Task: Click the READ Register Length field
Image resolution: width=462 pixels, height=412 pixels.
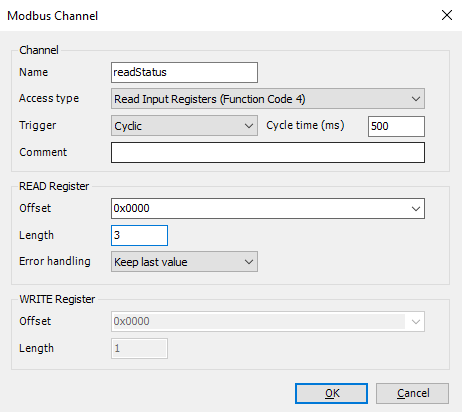Action: pos(139,236)
